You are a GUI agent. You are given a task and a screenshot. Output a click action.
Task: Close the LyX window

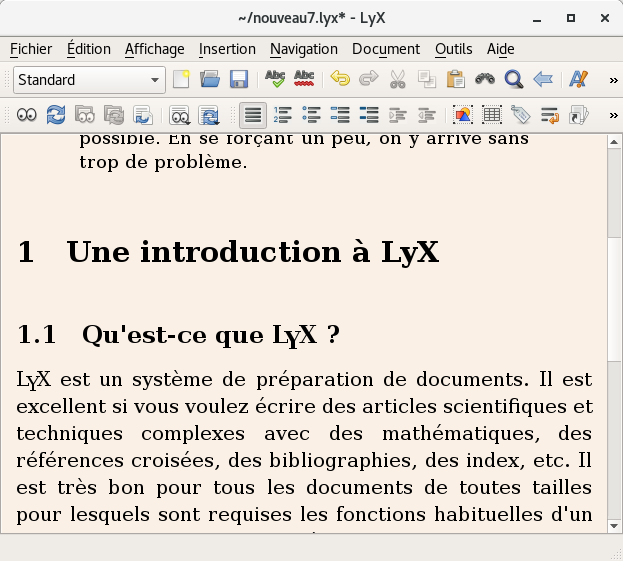point(605,18)
